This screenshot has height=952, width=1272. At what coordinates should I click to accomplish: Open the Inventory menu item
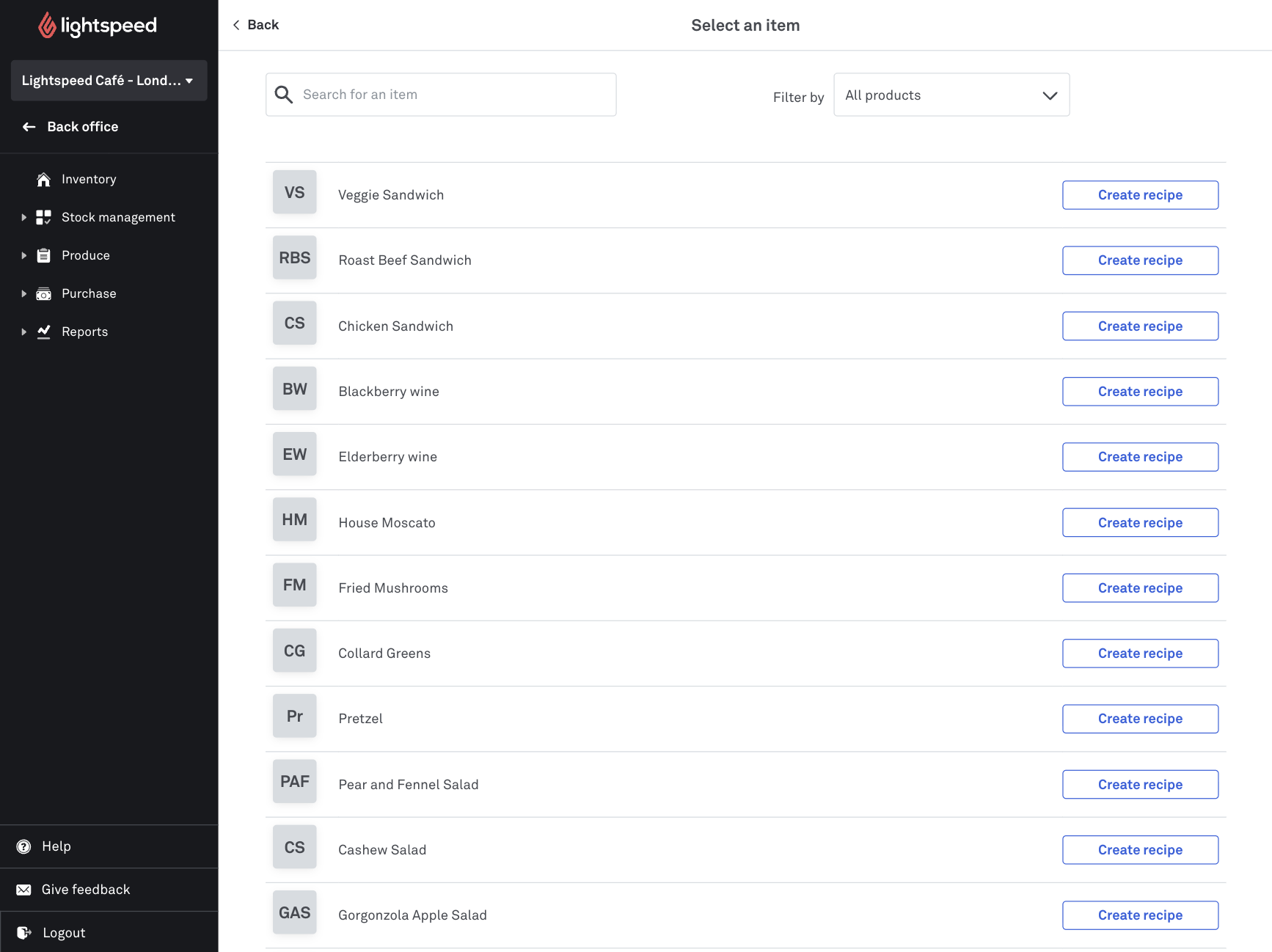[89, 180]
